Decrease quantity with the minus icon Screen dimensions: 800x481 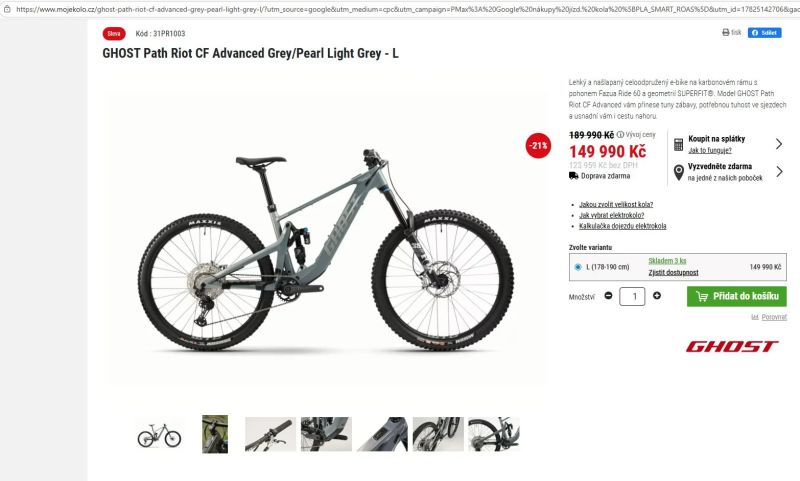[x=608, y=295]
